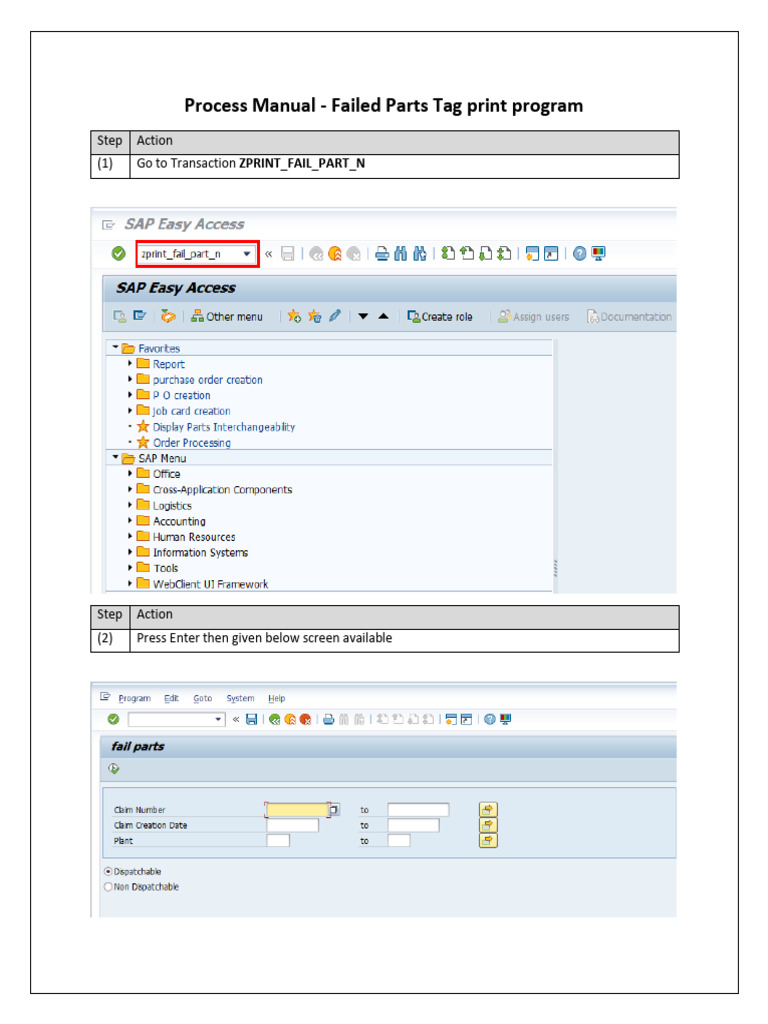Open the command field dropdown in fail parts screen
Screen dimensions: 768x1024
[x=219, y=719]
